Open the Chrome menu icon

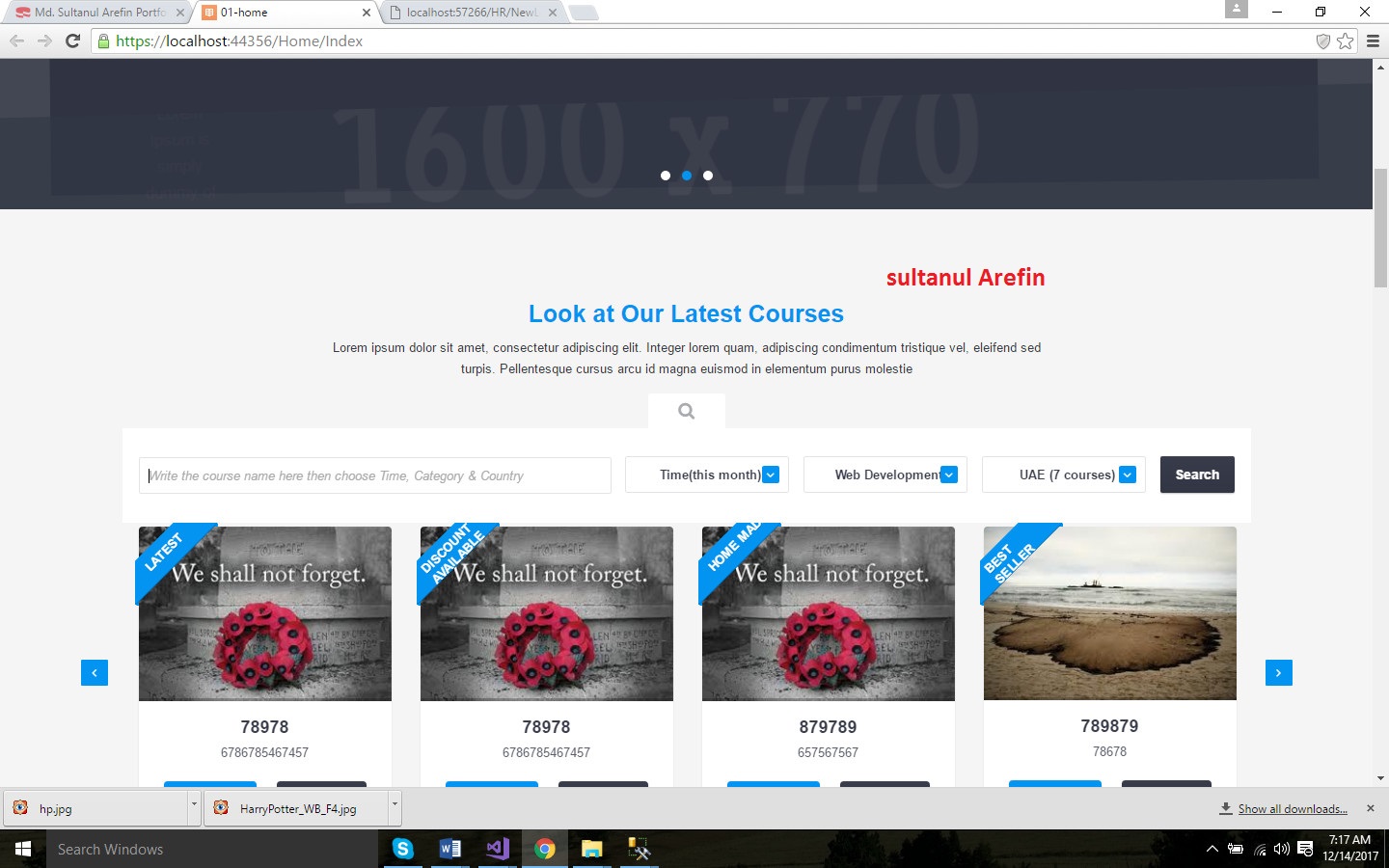1373,41
